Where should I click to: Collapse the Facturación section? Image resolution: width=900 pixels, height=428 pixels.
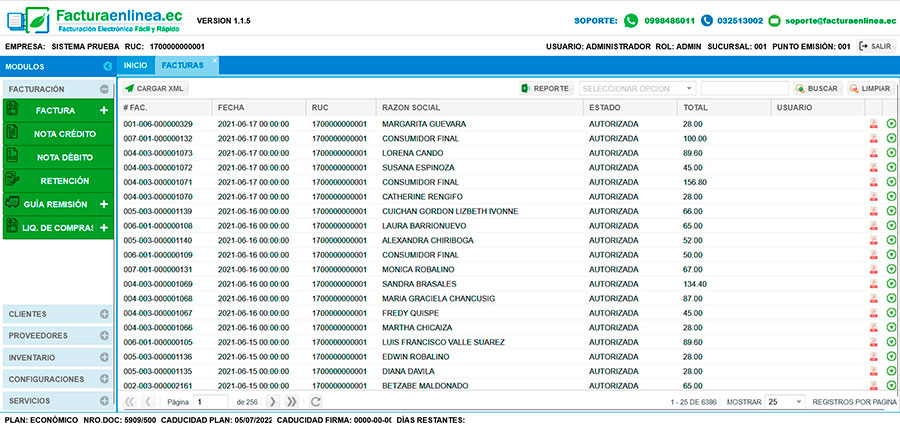click(x=104, y=89)
